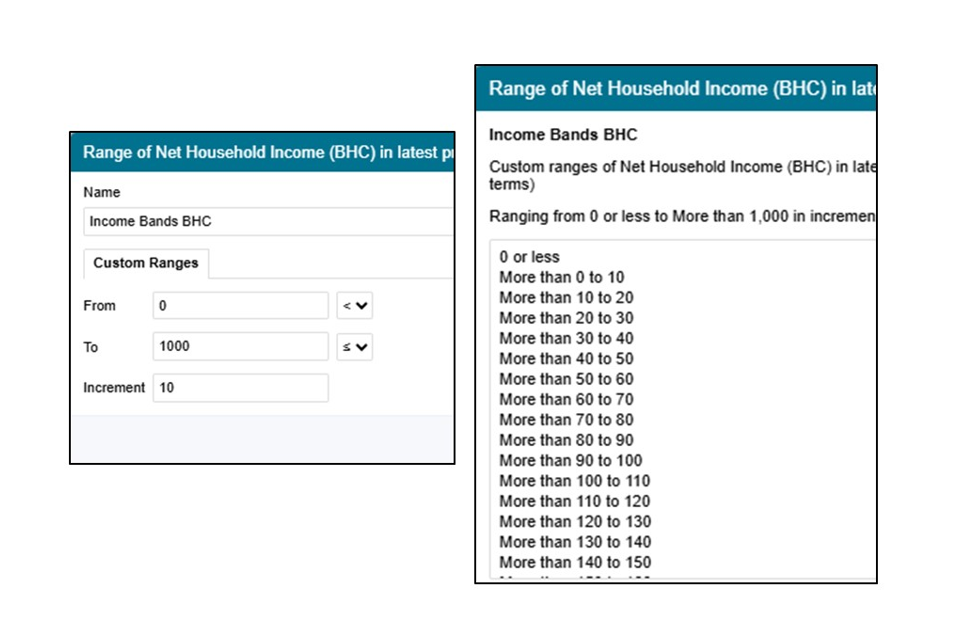Select the '0 or less' range
This screenshot has height=640, width=960.
[530, 257]
